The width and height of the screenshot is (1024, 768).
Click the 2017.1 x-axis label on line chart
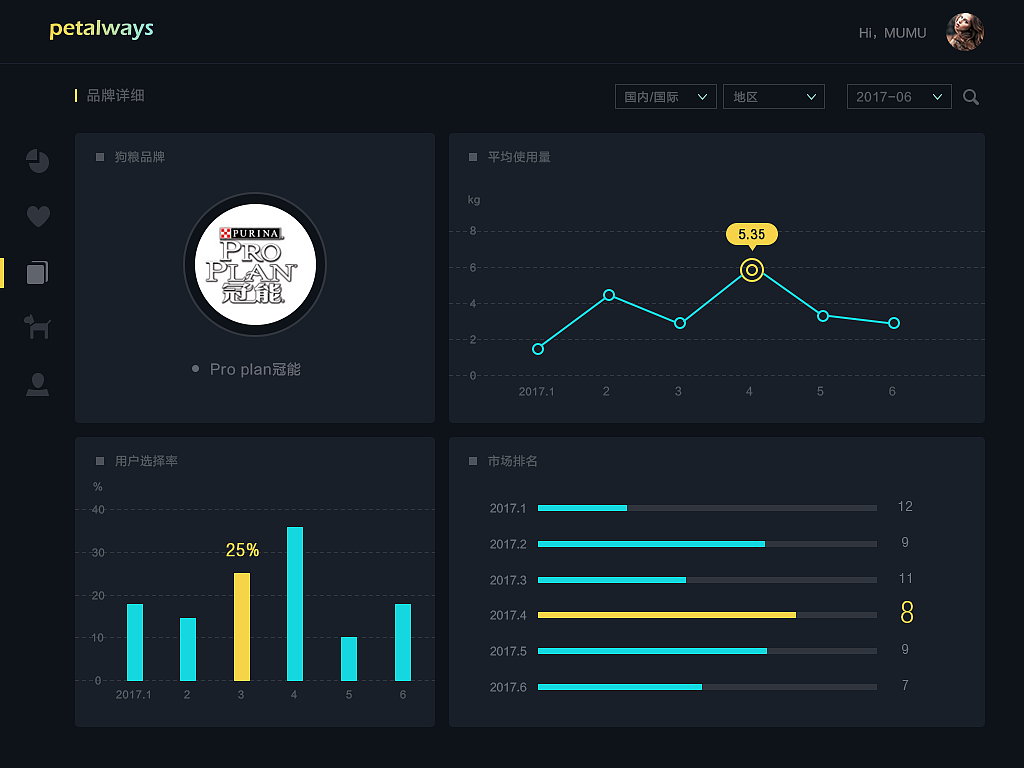(x=536, y=391)
